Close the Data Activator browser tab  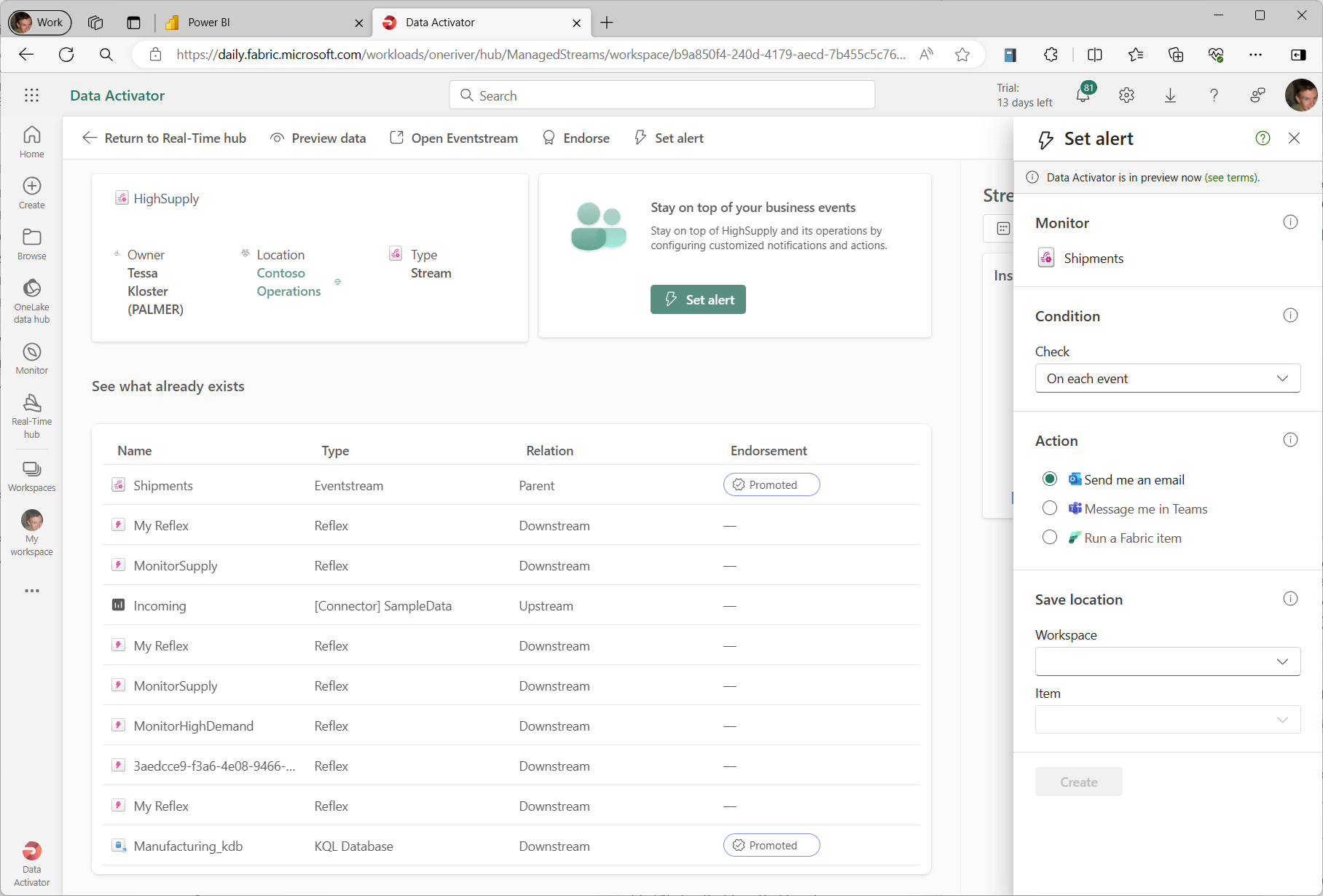click(x=576, y=23)
